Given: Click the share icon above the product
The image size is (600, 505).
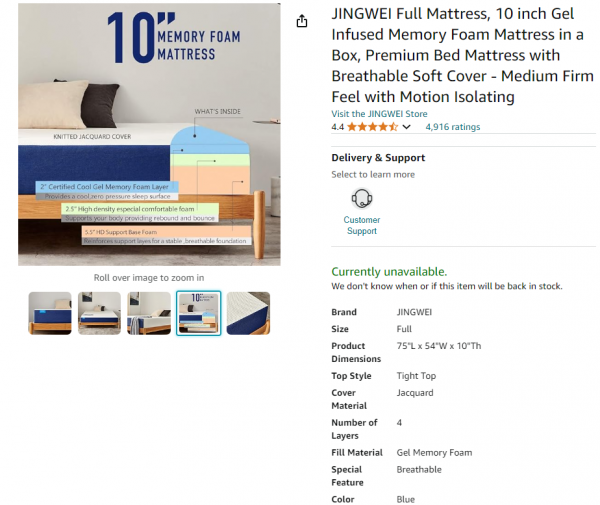Looking at the screenshot, I should 302,21.
